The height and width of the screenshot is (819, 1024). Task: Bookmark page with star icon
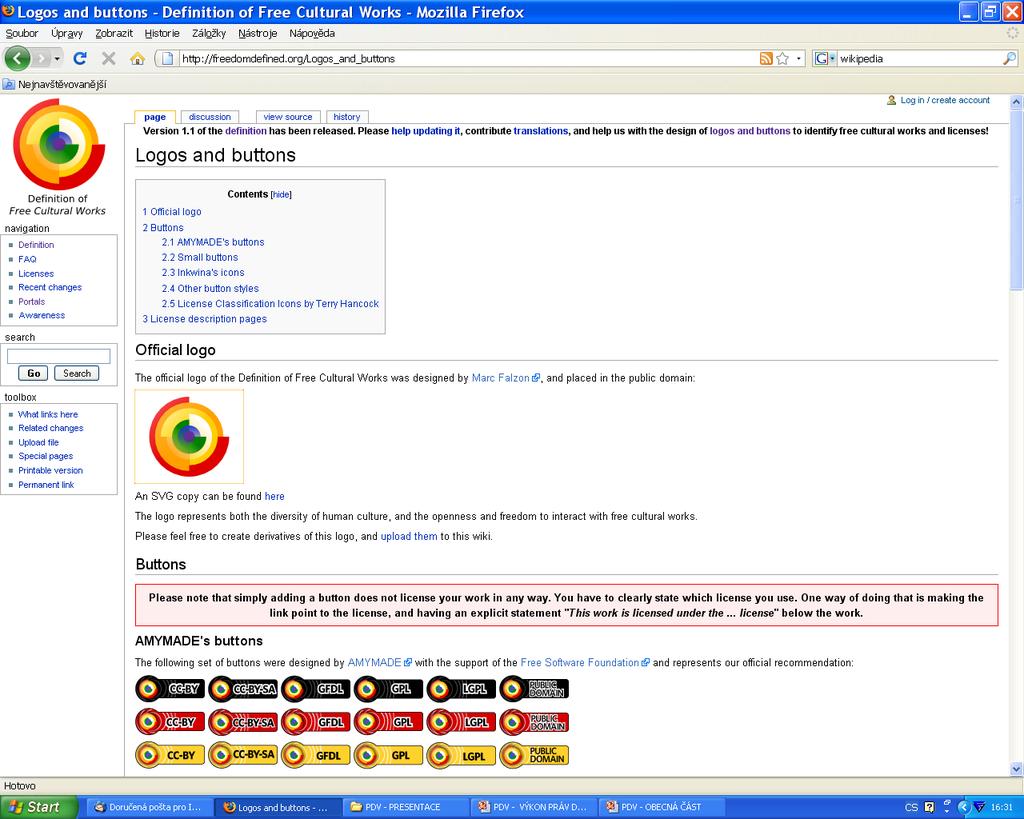[782, 59]
